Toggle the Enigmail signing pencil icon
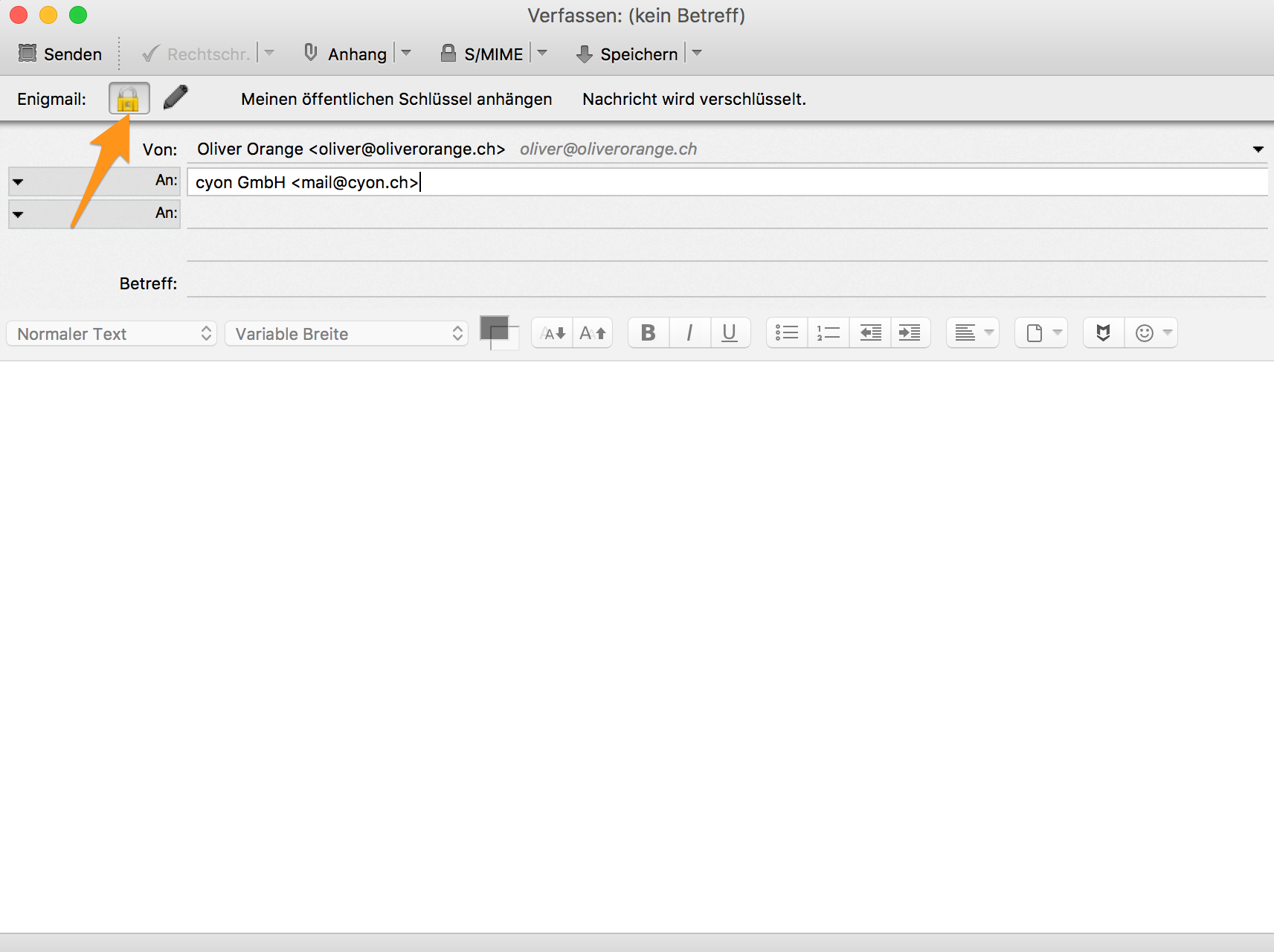This screenshot has height=952, width=1274. [x=176, y=97]
